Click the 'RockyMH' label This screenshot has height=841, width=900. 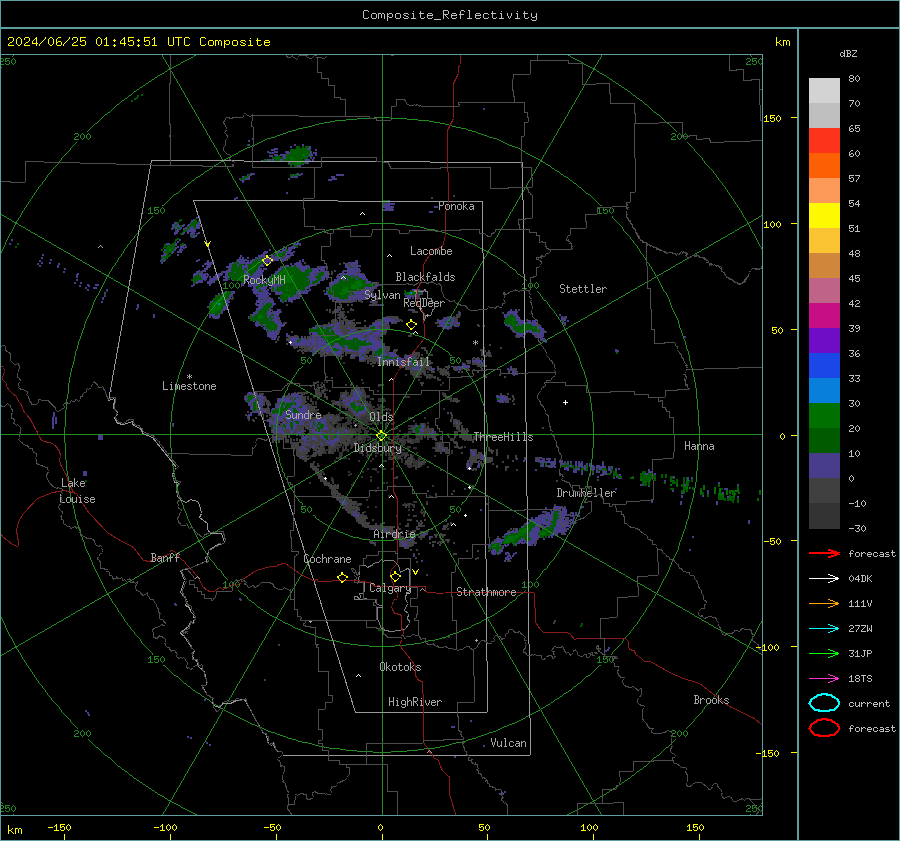264,280
